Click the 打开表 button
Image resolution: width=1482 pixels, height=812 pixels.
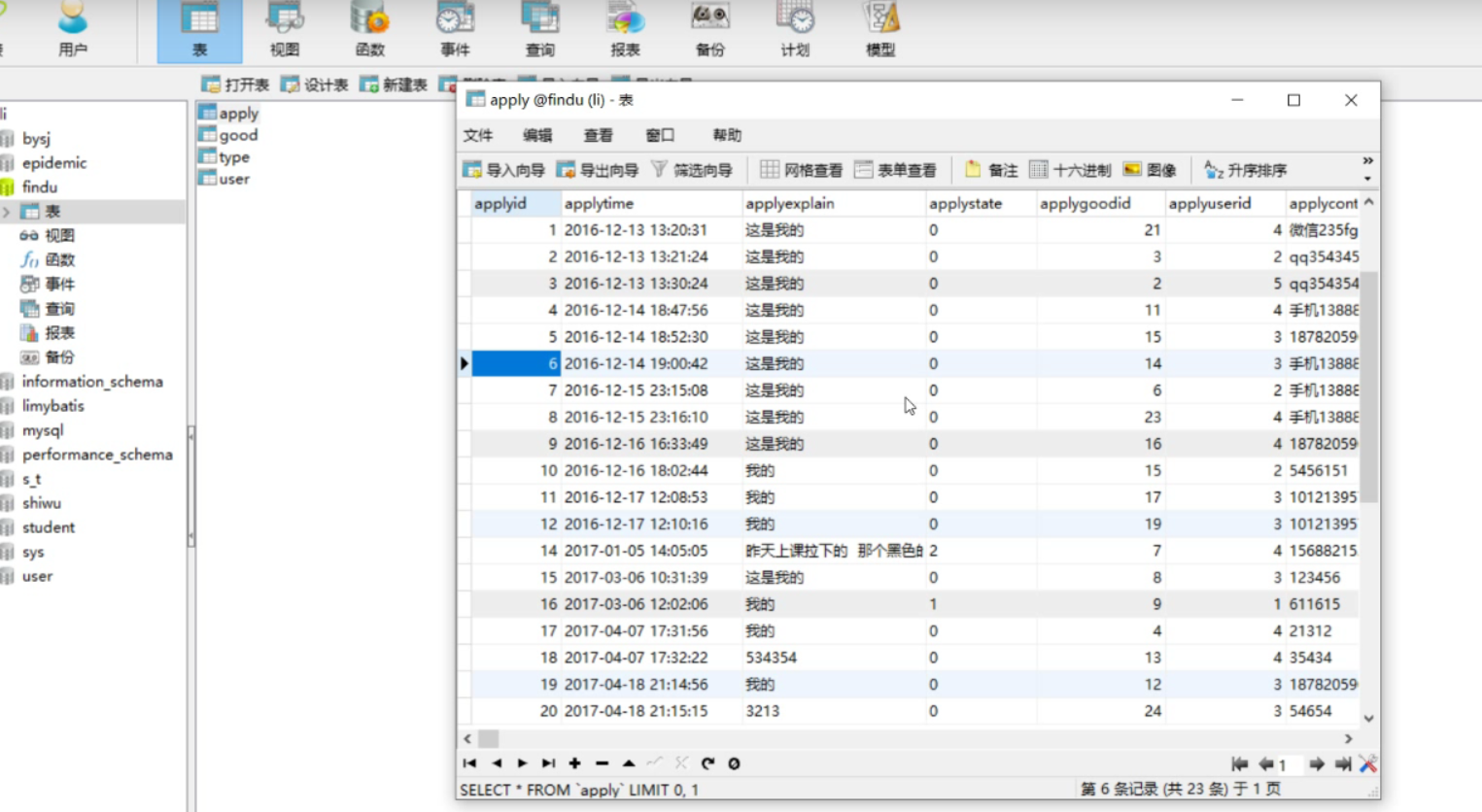coord(235,85)
